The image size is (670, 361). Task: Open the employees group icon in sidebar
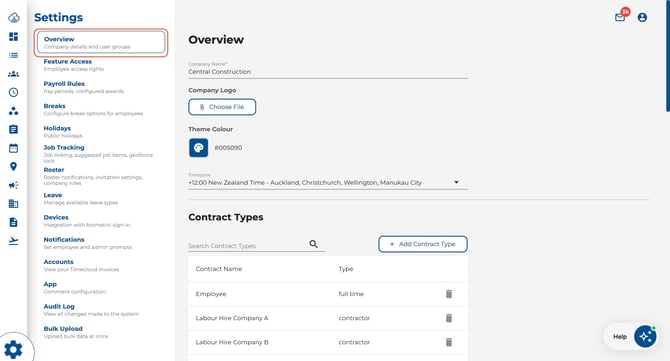click(x=14, y=74)
